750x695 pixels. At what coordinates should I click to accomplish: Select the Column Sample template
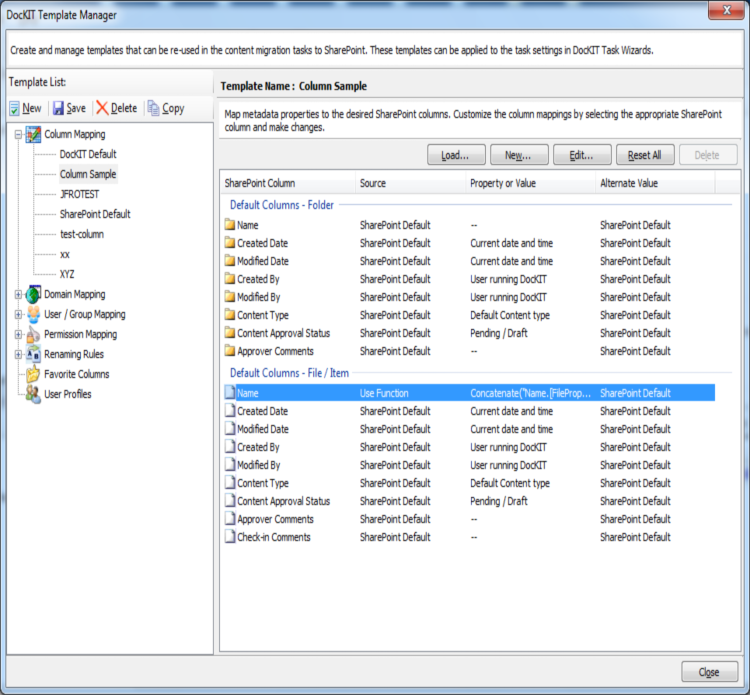click(x=88, y=174)
